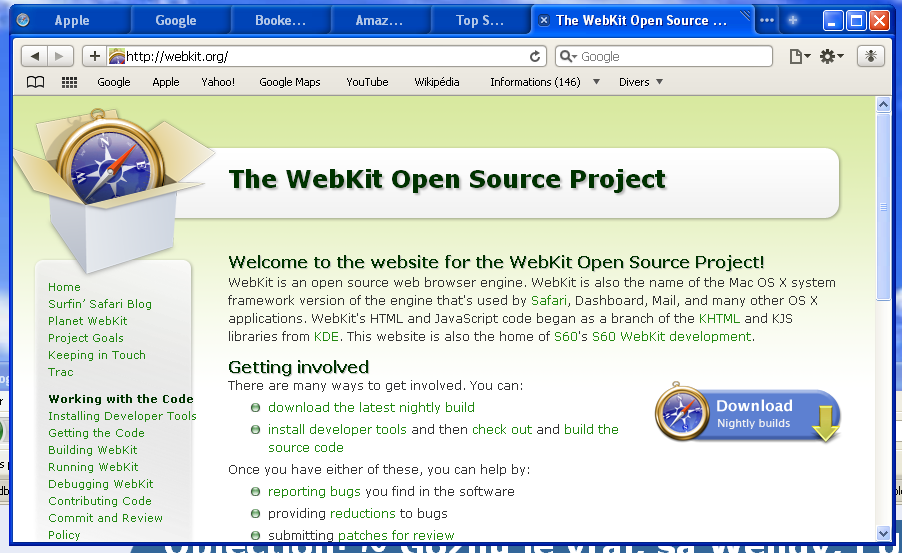Switch to the Apple tab
902x553 pixels.
click(72, 21)
